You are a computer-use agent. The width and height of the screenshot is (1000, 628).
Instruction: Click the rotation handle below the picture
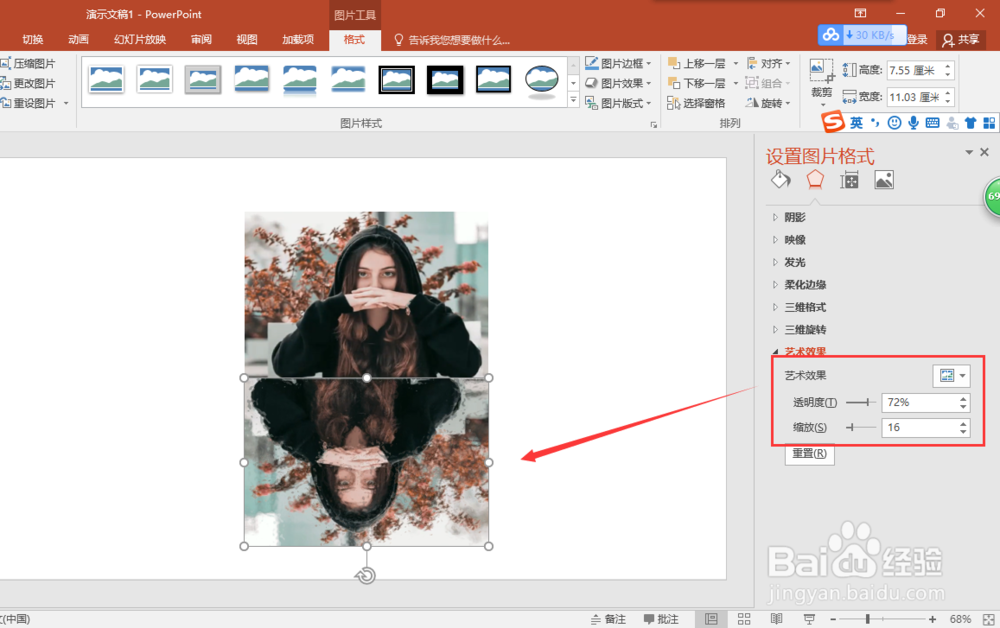click(x=366, y=576)
